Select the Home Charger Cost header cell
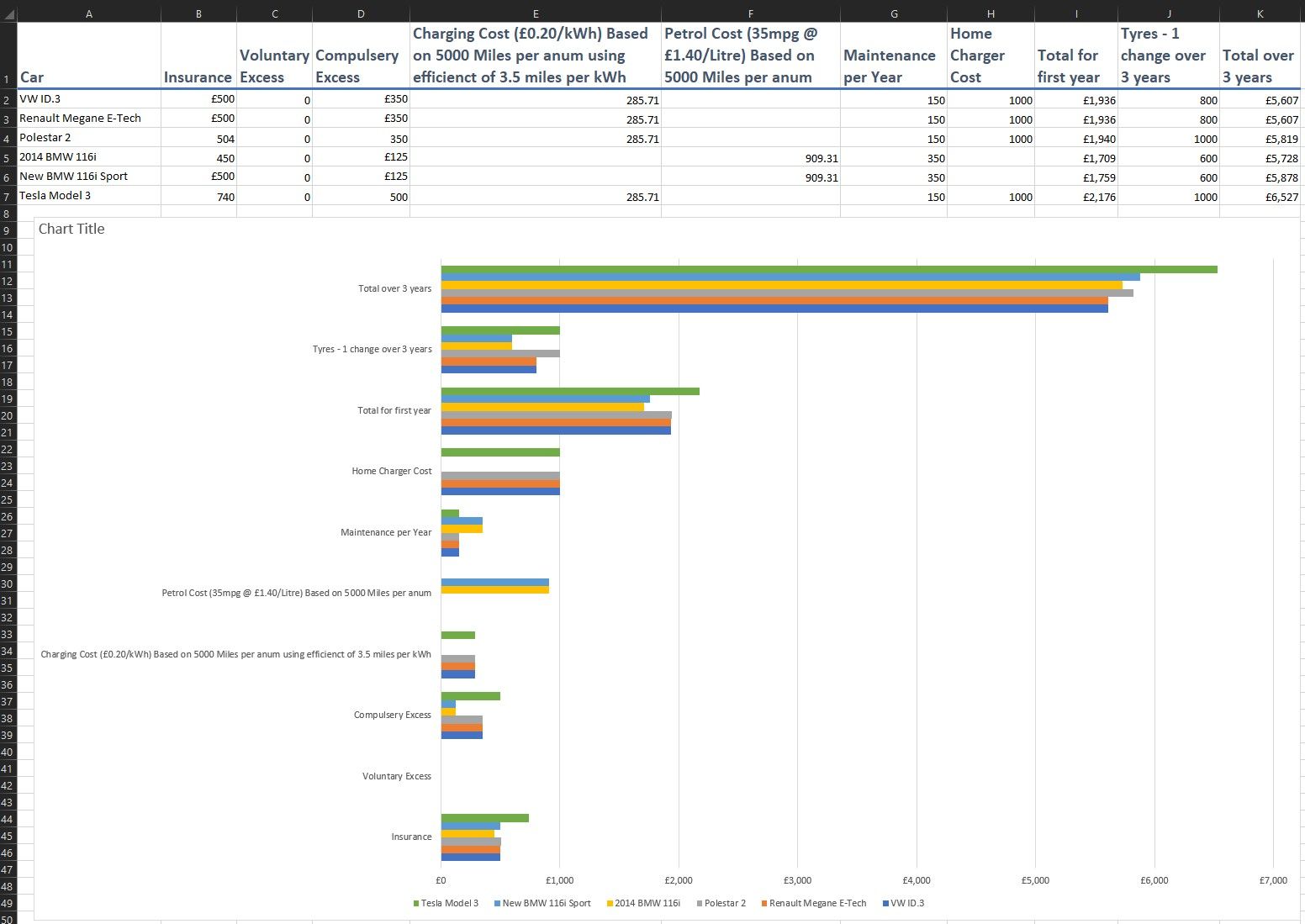This screenshot has height=924, width=1305. pyautogui.click(x=990, y=56)
